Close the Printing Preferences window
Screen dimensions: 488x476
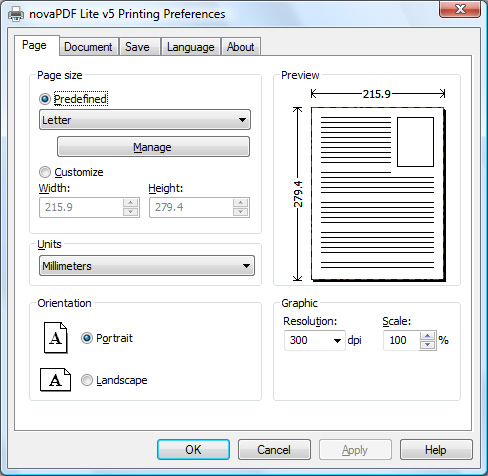tap(460, 9)
